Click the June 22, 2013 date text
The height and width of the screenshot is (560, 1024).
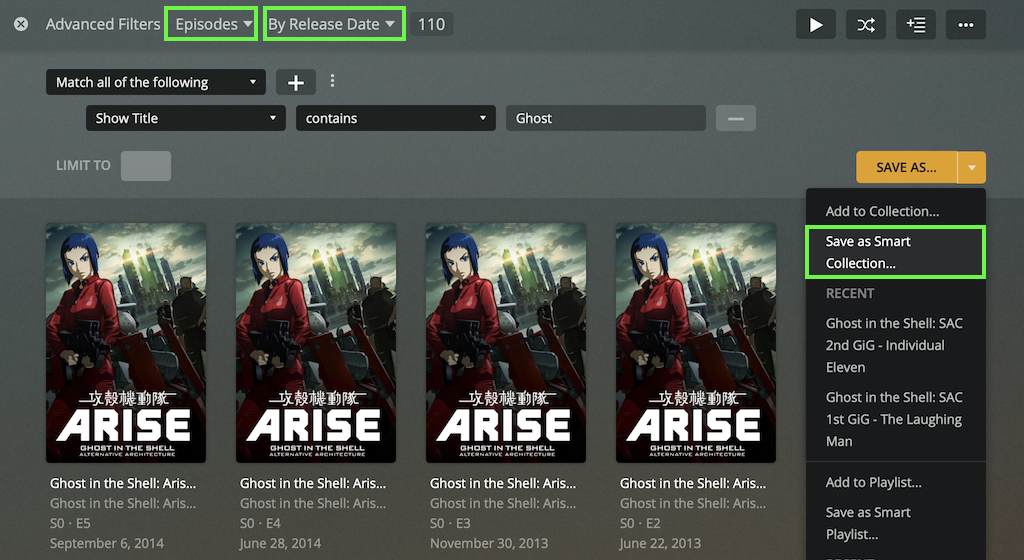click(x=660, y=543)
